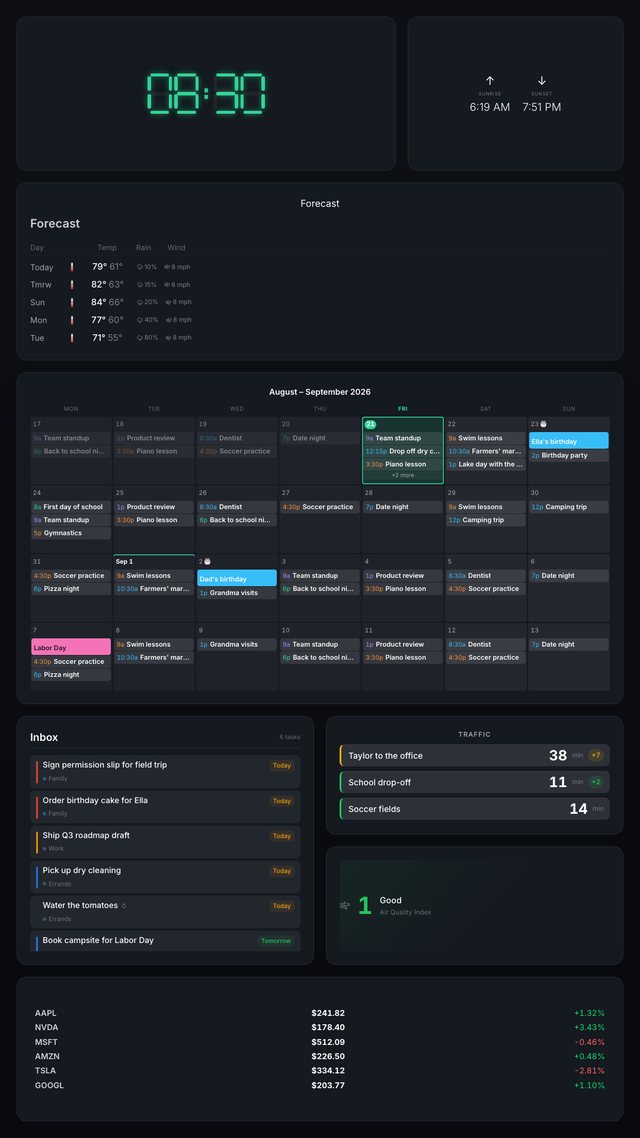Click the GOOGL price $203.77
640x1138 pixels.
328,1085
